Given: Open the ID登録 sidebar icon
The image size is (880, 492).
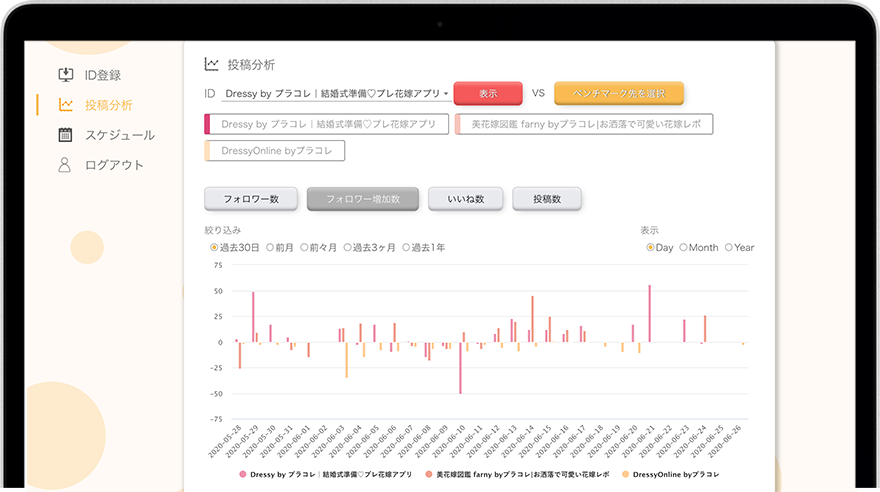Looking at the screenshot, I should (x=66, y=75).
